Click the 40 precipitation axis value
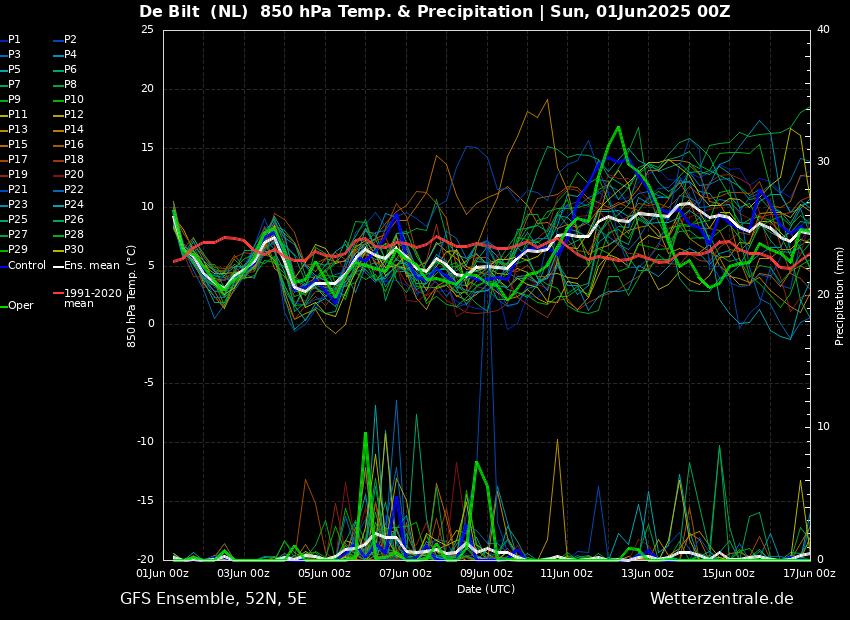 click(x=823, y=29)
